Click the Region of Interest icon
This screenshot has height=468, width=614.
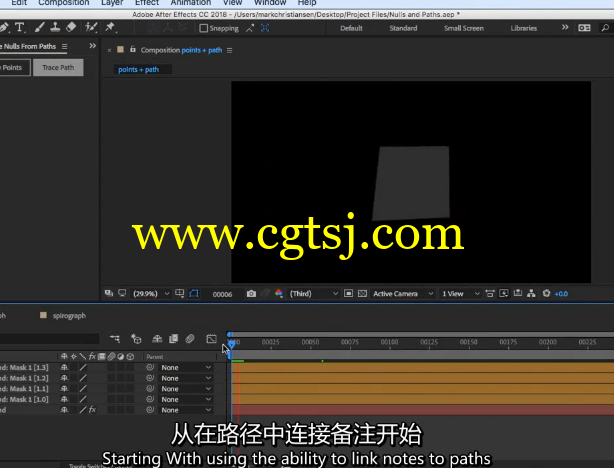click(348, 293)
